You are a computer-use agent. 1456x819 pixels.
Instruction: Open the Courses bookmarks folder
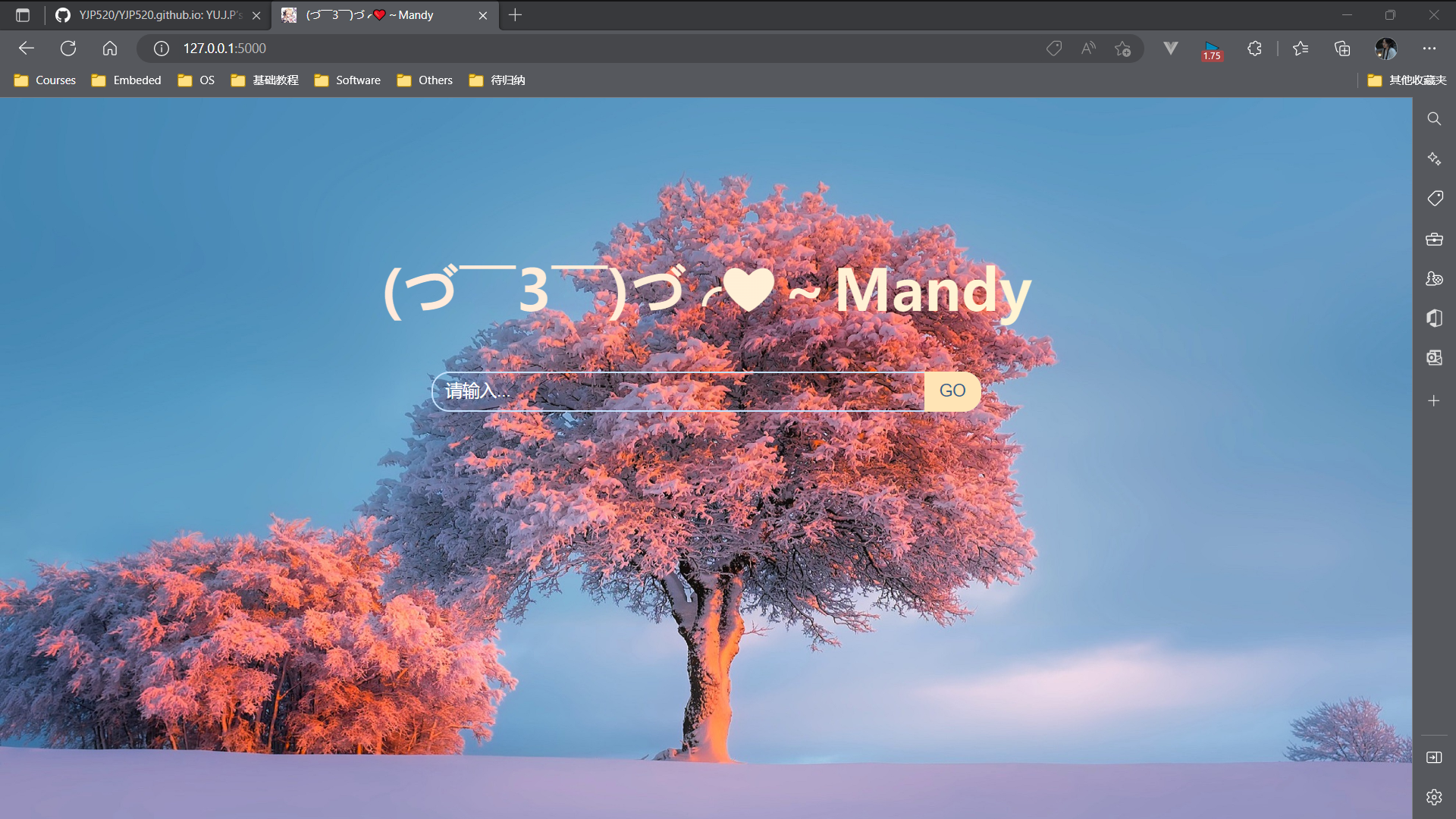[45, 80]
